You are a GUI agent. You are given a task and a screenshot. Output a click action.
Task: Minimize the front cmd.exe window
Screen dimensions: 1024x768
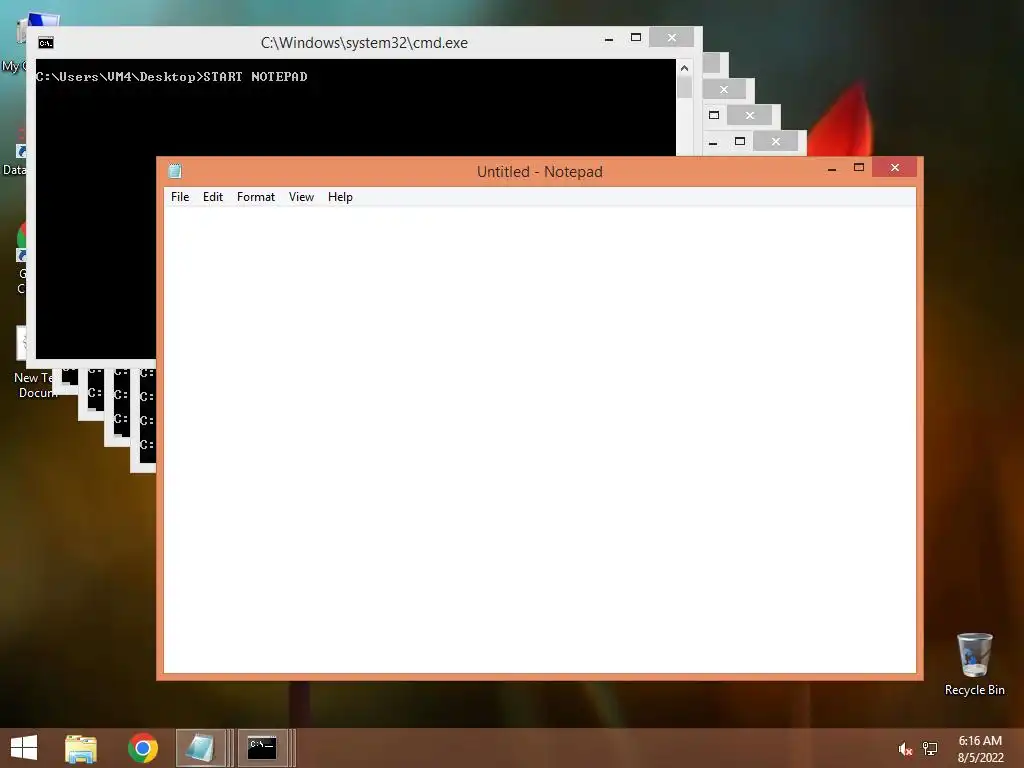609,39
